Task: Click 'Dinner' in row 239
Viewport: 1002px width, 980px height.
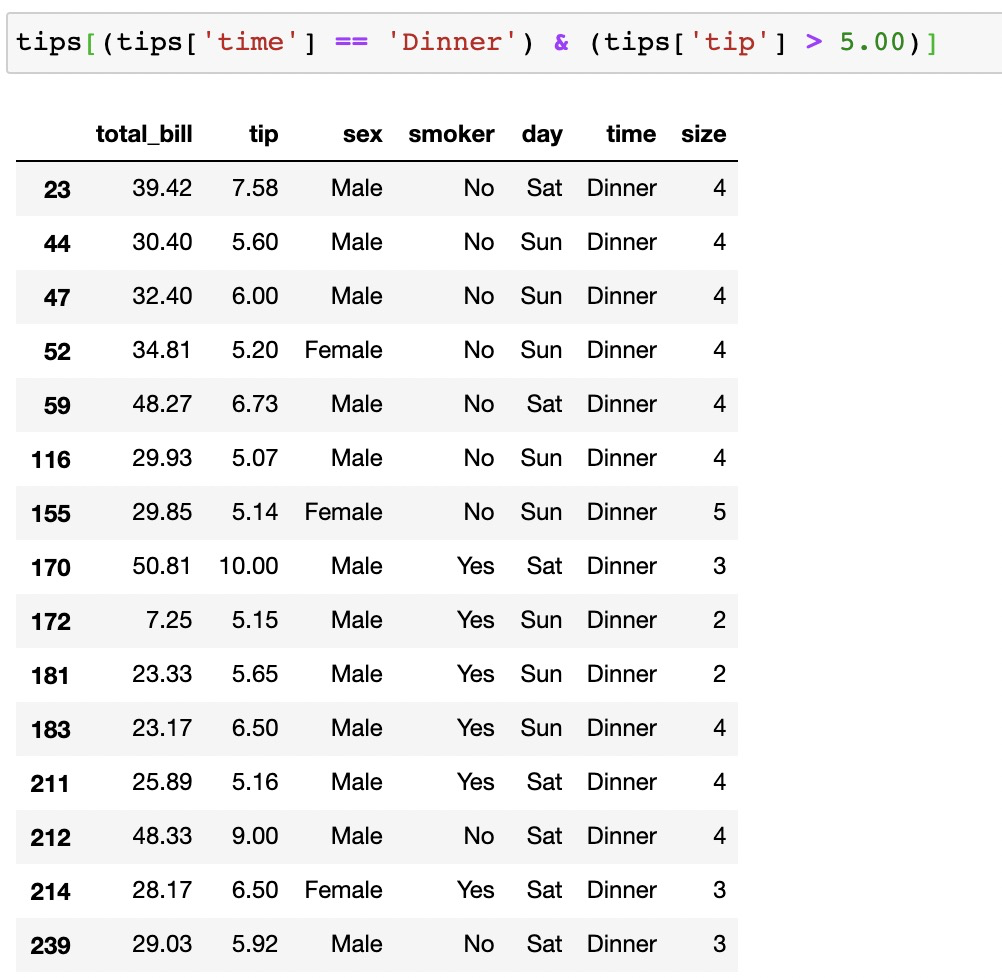Action: point(622,944)
